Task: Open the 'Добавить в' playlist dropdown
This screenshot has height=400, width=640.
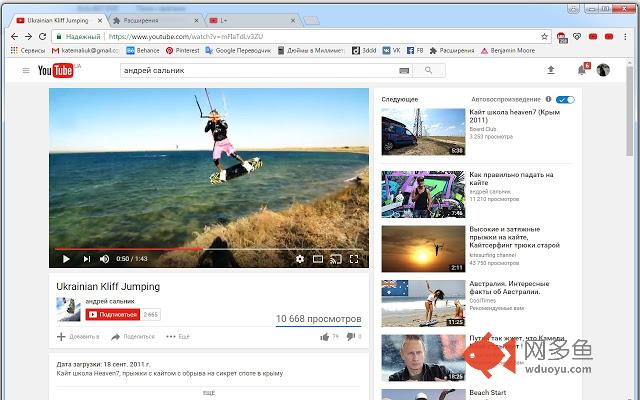Action: (x=78, y=337)
